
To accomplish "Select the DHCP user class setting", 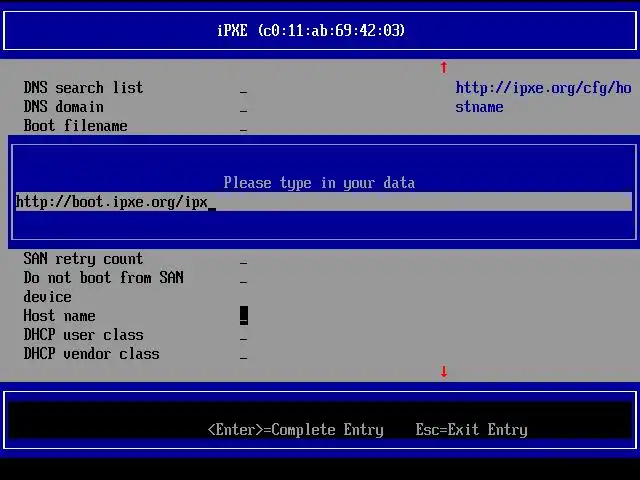I will (83, 335).
